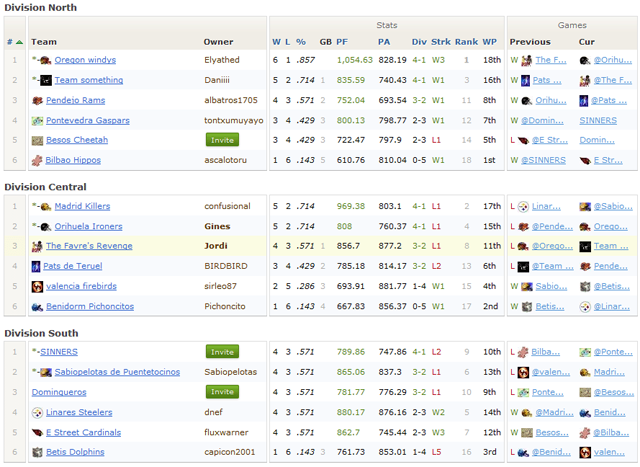Click the Betis Dolphins team logo
Screen dimensions: 640x467
pyautogui.click(x=37, y=452)
